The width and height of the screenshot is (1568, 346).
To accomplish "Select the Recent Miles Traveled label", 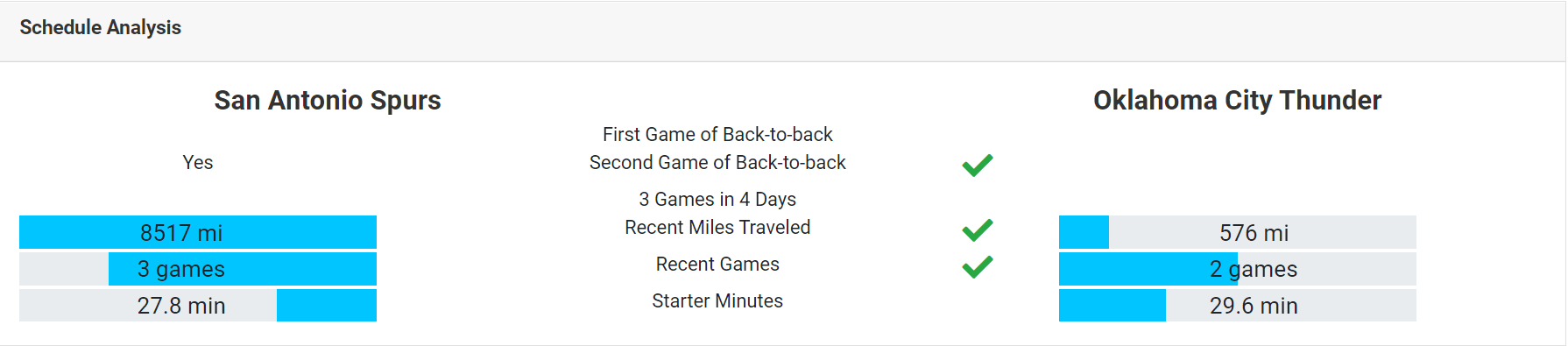I will (x=717, y=227).
